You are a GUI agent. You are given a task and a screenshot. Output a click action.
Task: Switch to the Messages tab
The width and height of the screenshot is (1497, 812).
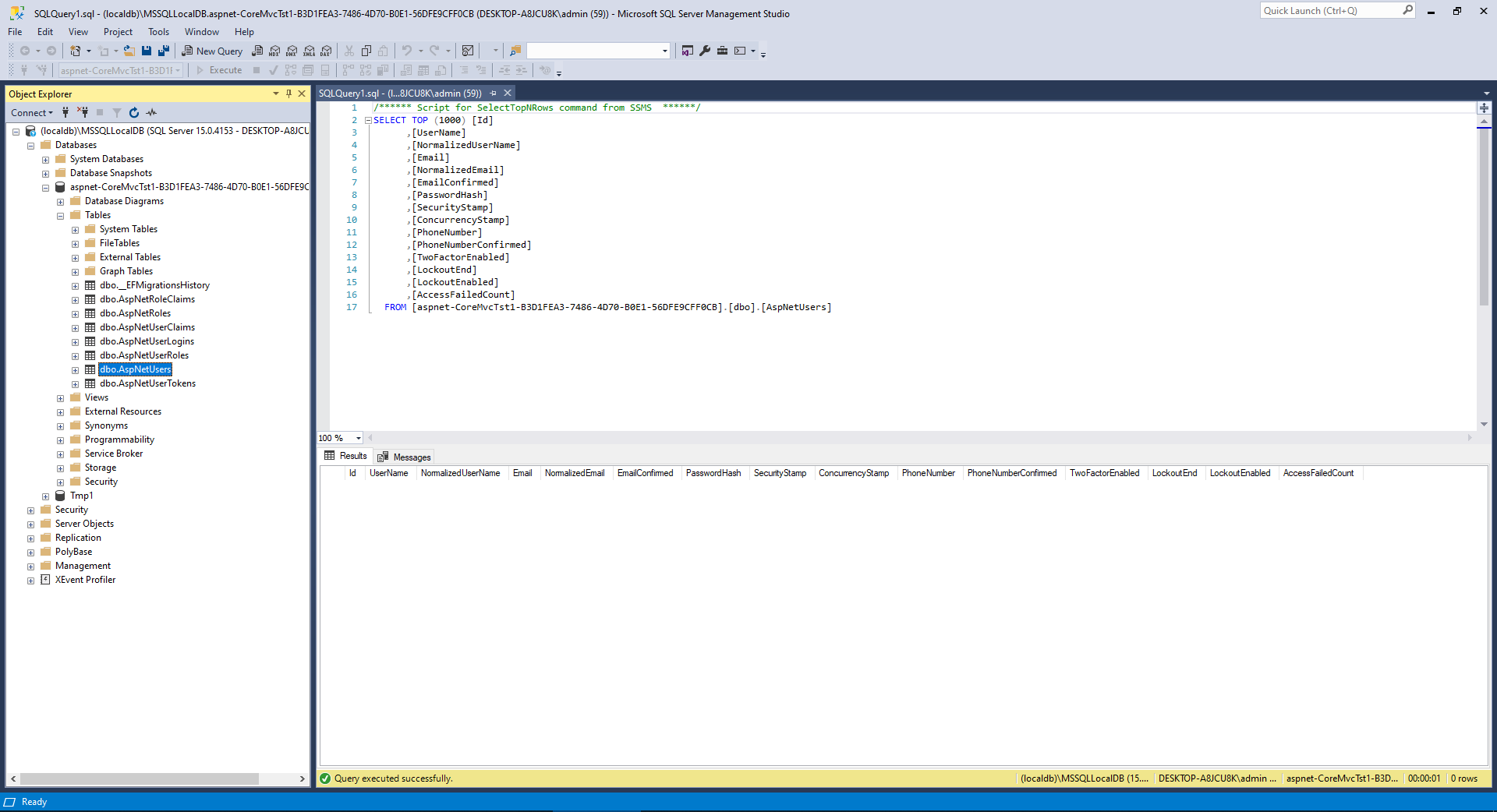404,457
